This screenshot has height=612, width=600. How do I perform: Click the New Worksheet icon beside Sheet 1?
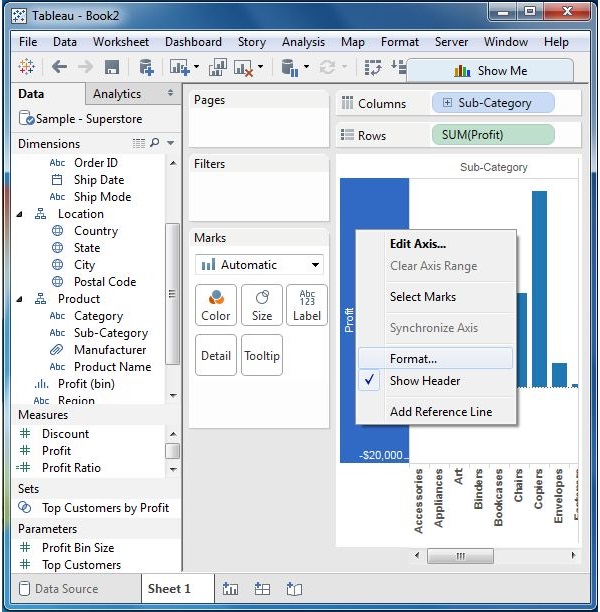(230, 589)
